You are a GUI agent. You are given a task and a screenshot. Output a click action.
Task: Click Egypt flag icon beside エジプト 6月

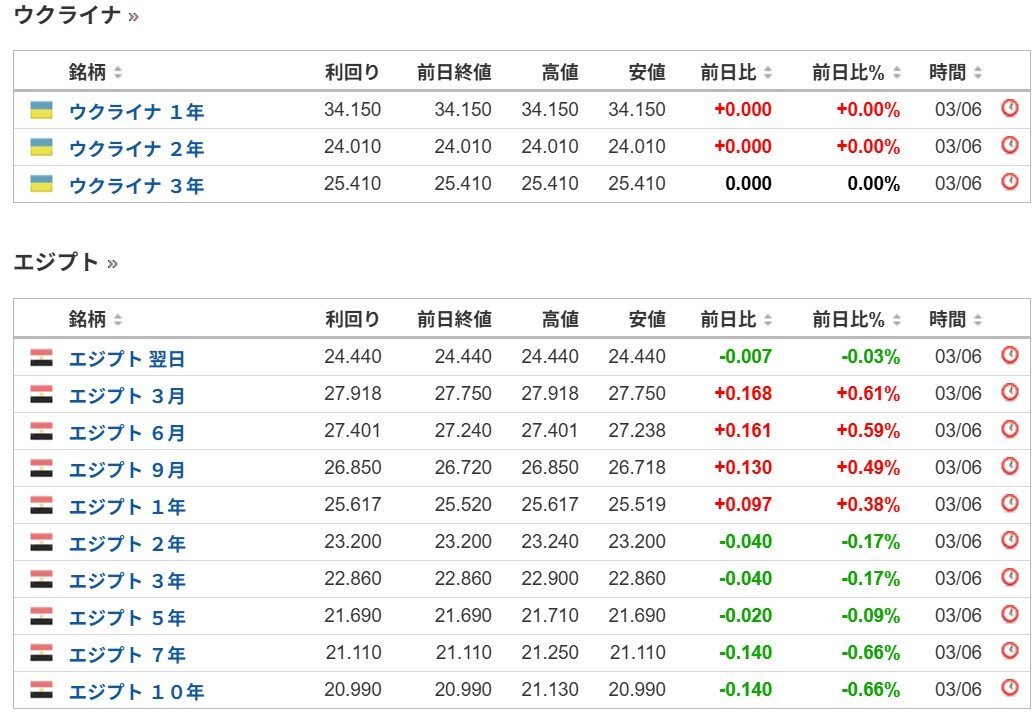pos(41,431)
